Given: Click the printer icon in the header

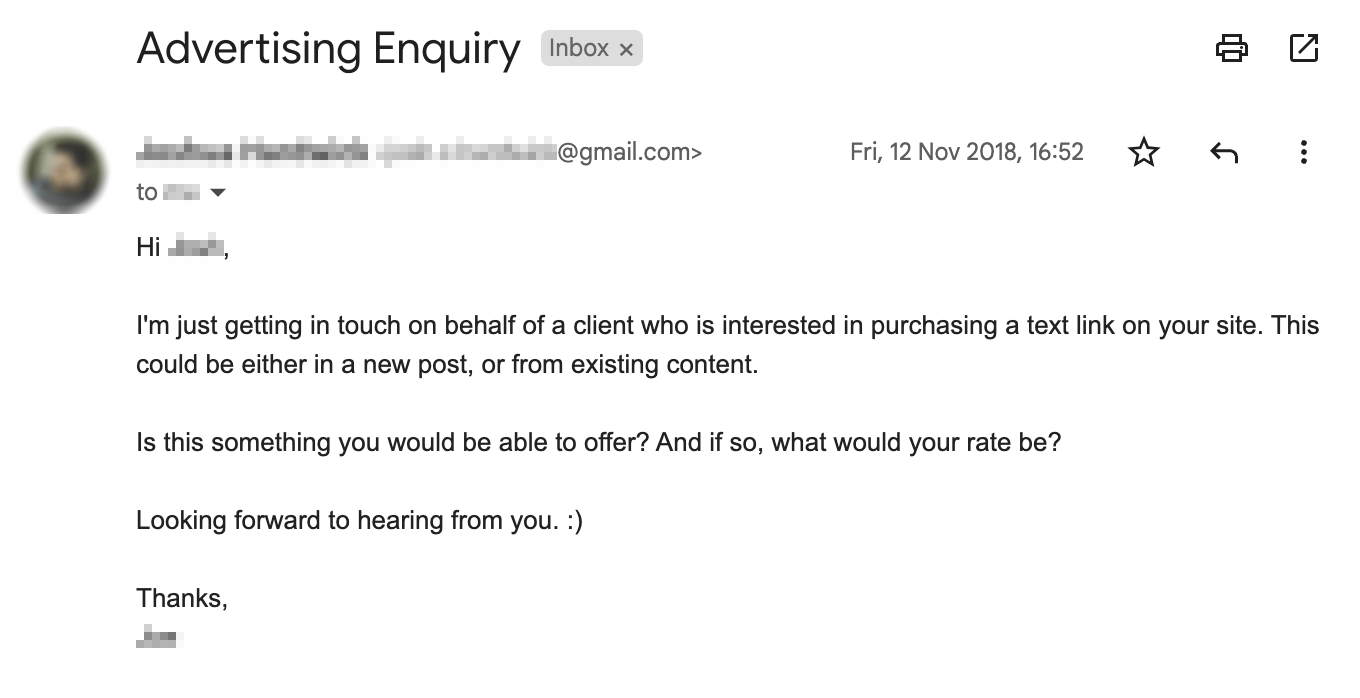Looking at the screenshot, I should coord(1232,47).
